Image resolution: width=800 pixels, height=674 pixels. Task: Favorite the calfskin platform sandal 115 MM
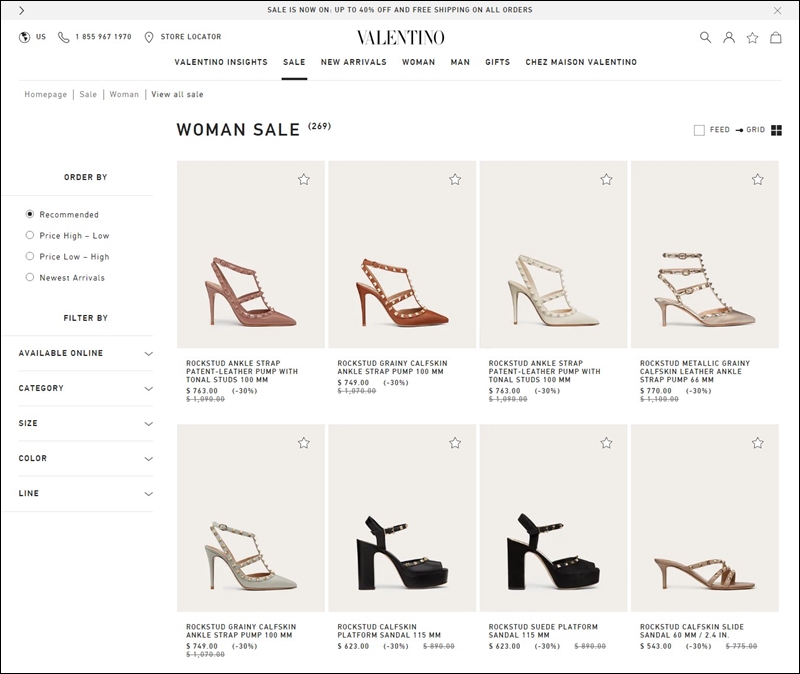(455, 443)
